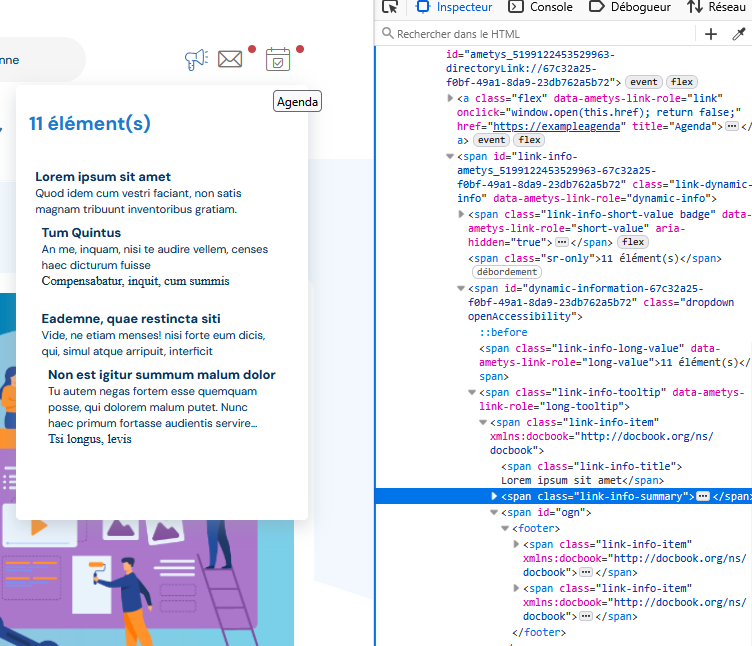
Task: Switch to the Console tab
Action: pos(541,7)
